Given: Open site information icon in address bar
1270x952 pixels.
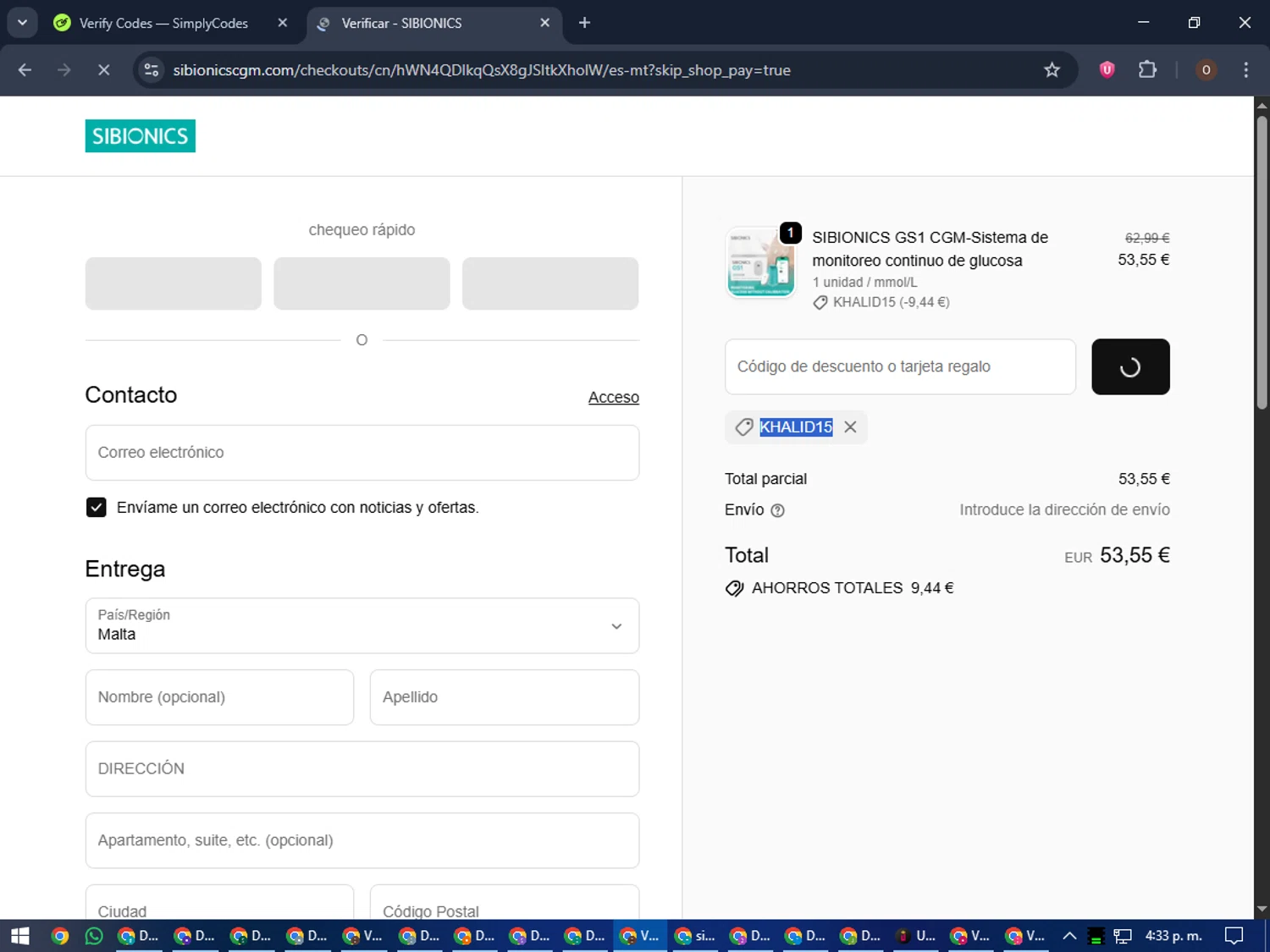Looking at the screenshot, I should tap(152, 70).
